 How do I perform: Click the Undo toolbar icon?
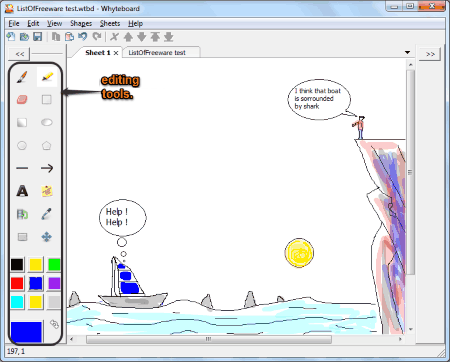83,37
